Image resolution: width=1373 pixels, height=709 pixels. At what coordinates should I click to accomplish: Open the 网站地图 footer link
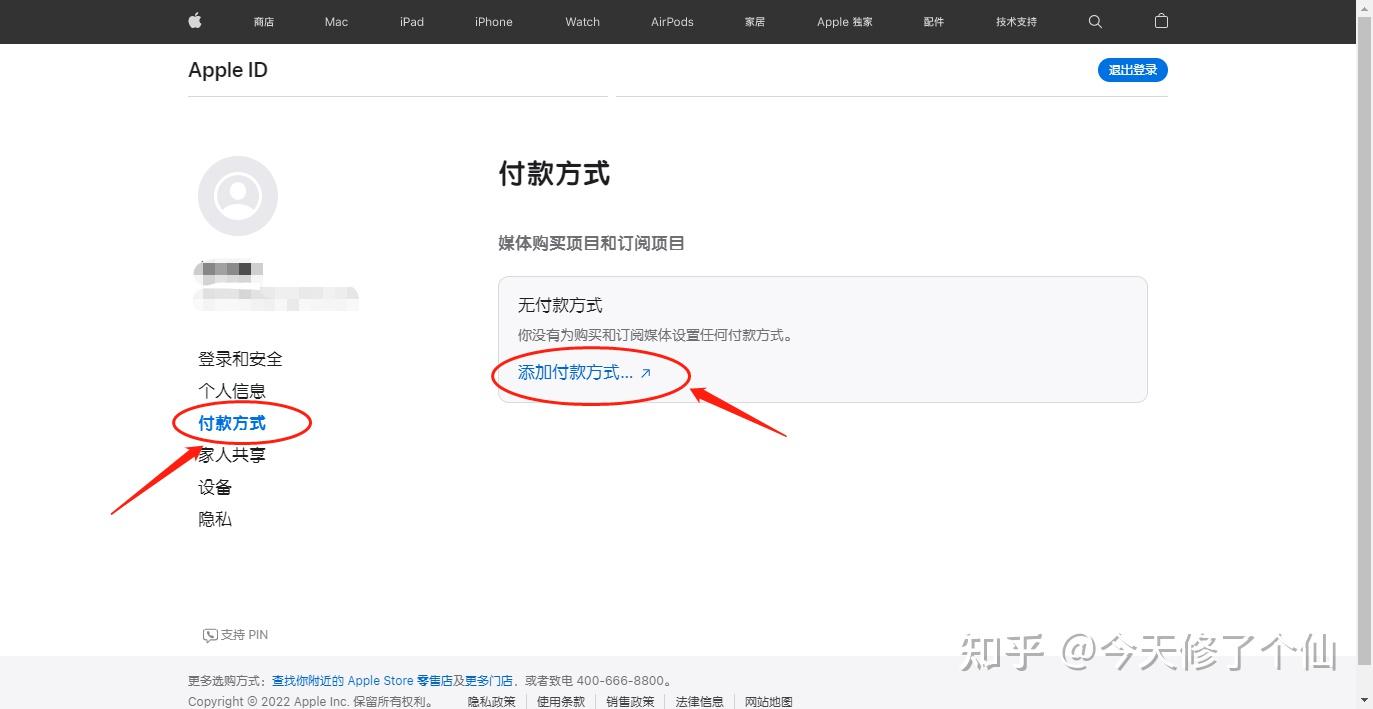(x=769, y=702)
